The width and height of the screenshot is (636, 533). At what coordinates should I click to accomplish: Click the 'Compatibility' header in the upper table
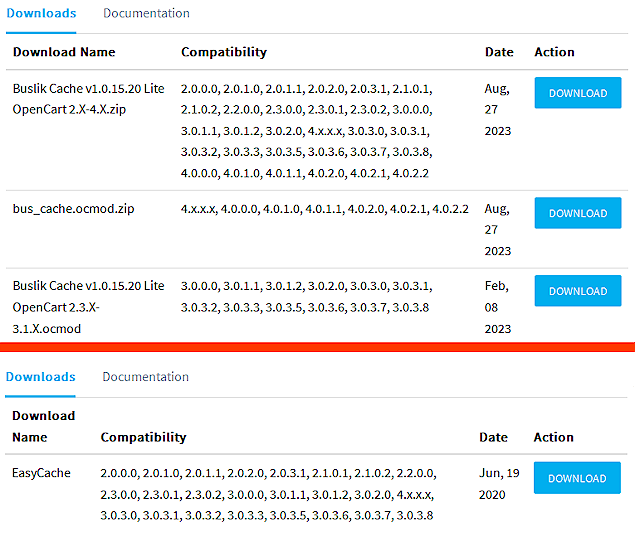click(224, 52)
